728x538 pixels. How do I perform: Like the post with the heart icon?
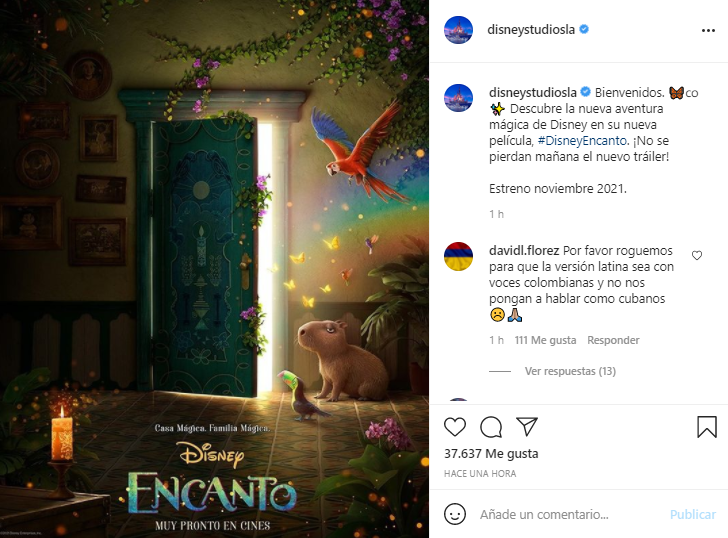point(455,427)
